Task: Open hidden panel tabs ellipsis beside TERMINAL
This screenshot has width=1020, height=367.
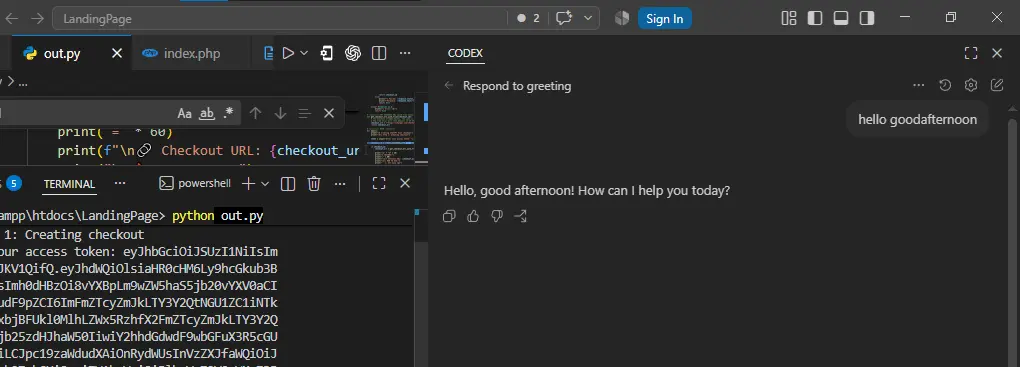Action: pyautogui.click(x=120, y=184)
